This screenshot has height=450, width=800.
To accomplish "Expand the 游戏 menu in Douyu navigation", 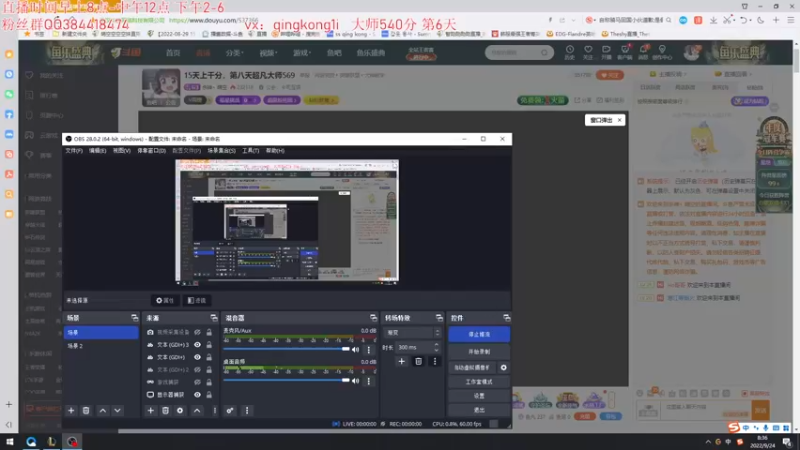I will 302,53.
